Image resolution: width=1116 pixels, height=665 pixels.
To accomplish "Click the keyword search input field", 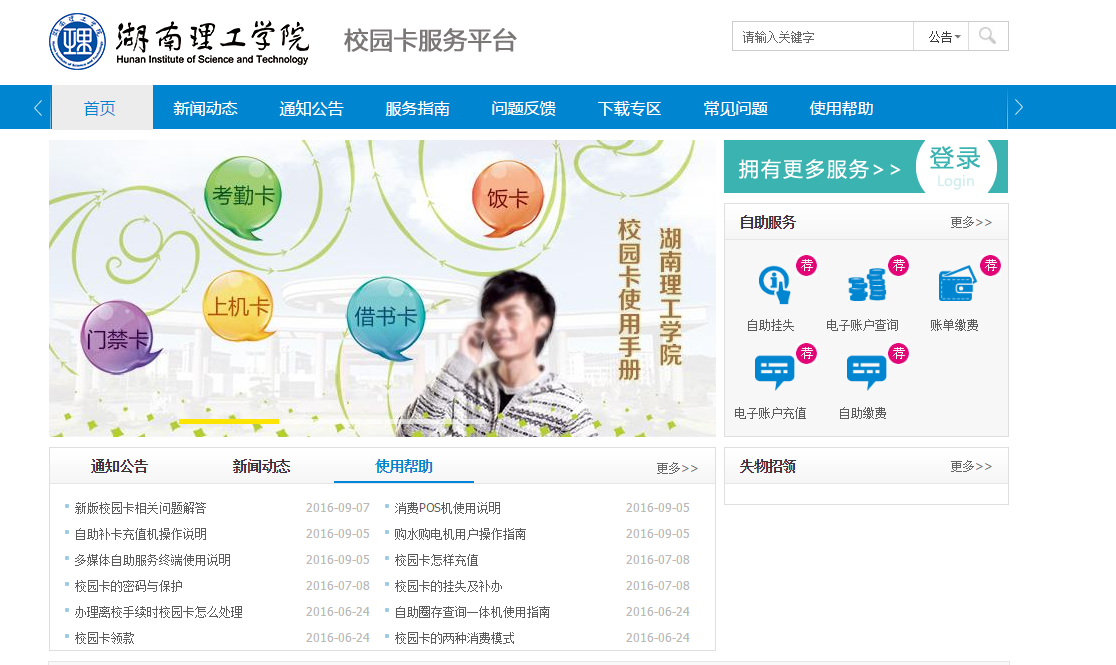I will [822, 37].
